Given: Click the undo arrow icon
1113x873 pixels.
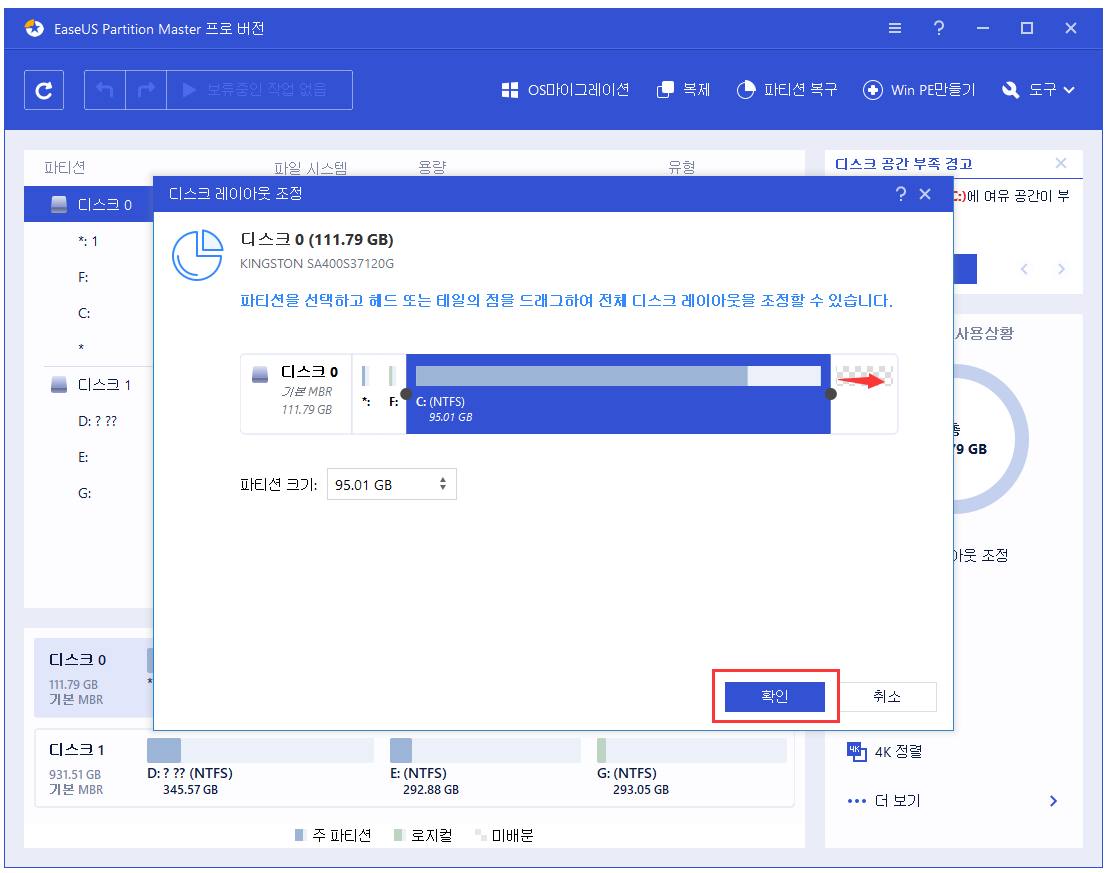Looking at the screenshot, I should [x=105, y=89].
